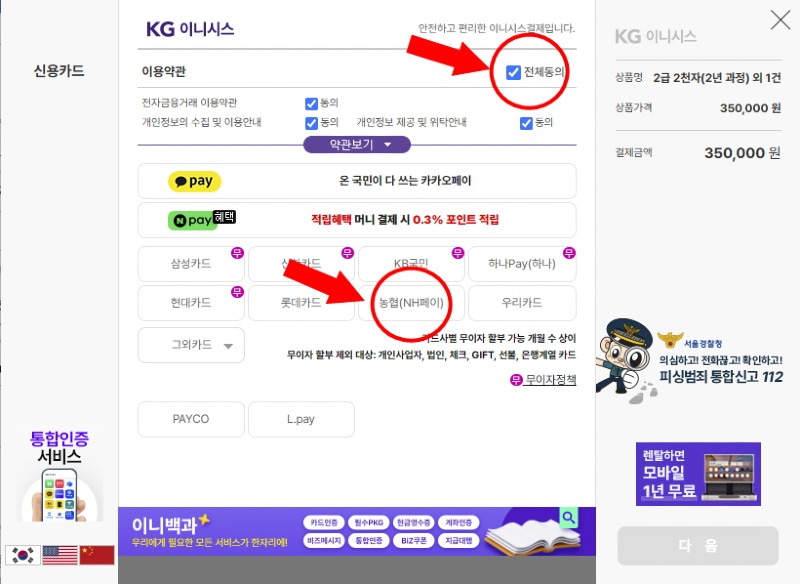Screen dimensions: 800x584
Task: Open the 그외카드 other cards dropdown
Action: pos(191,345)
